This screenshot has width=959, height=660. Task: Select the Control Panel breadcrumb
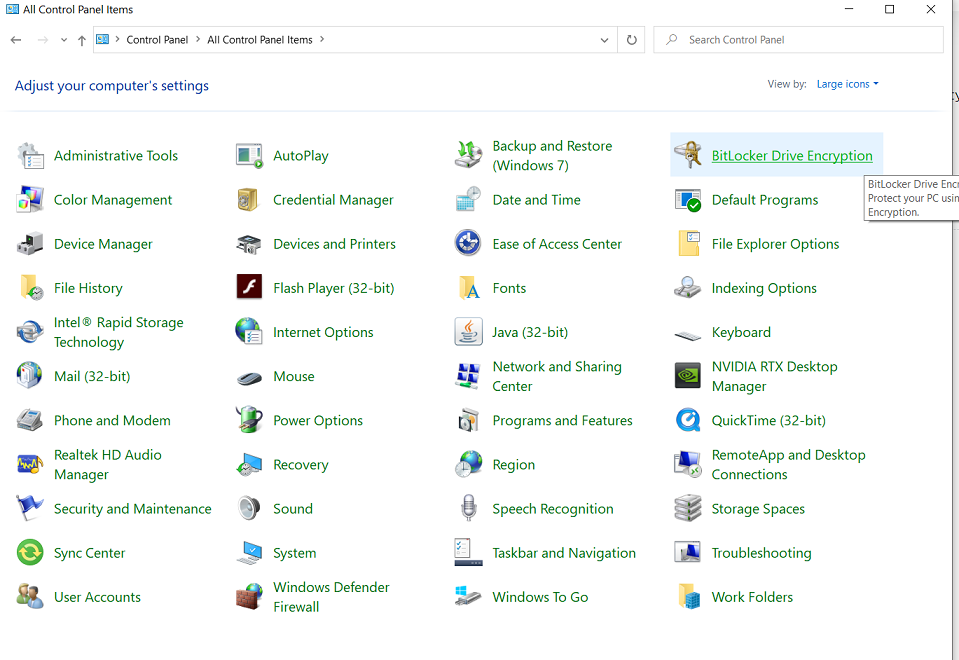click(x=157, y=40)
